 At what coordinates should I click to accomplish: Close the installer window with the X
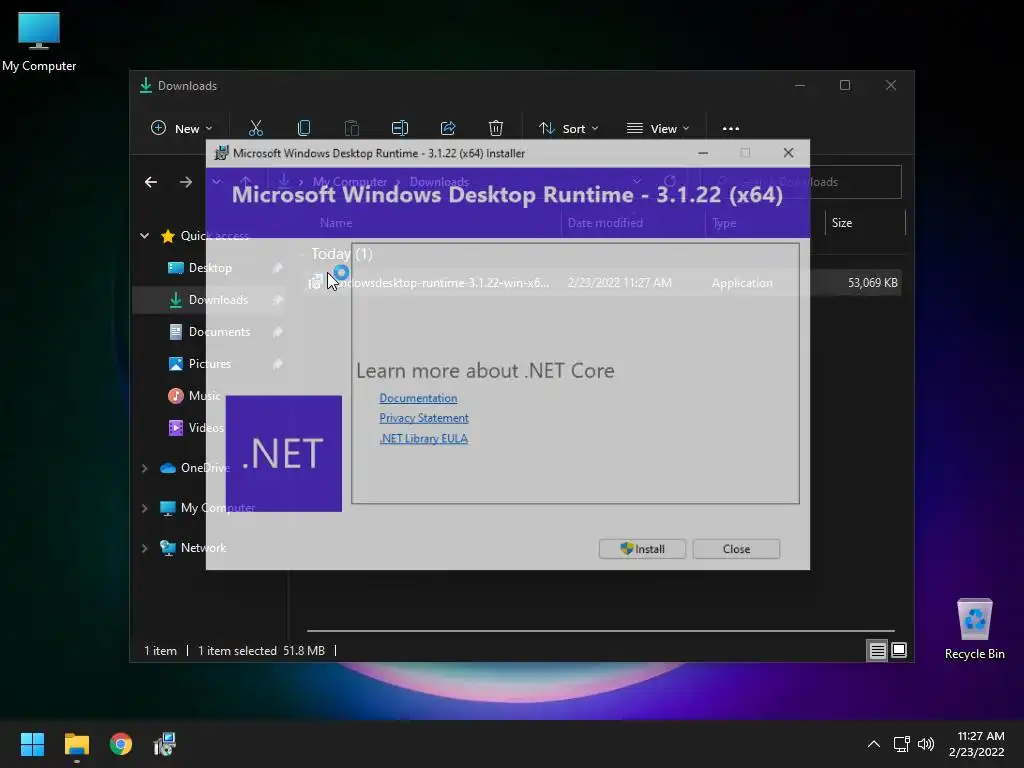788,153
